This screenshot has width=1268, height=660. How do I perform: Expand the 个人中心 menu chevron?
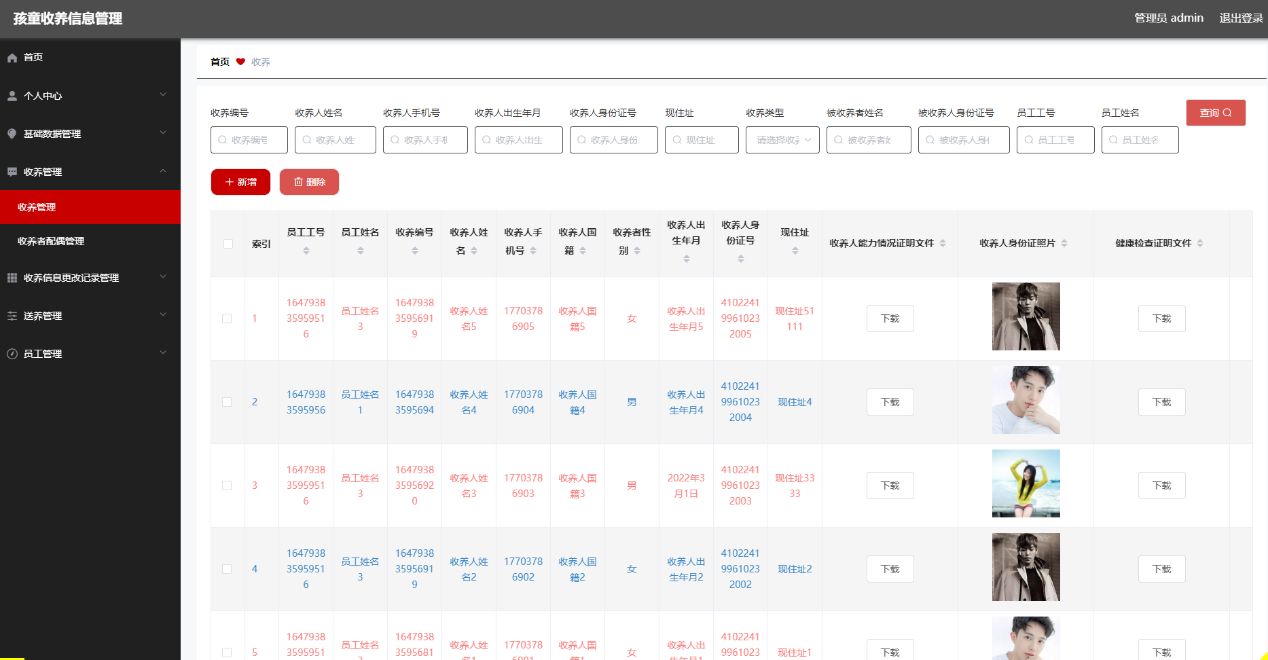tap(163, 96)
